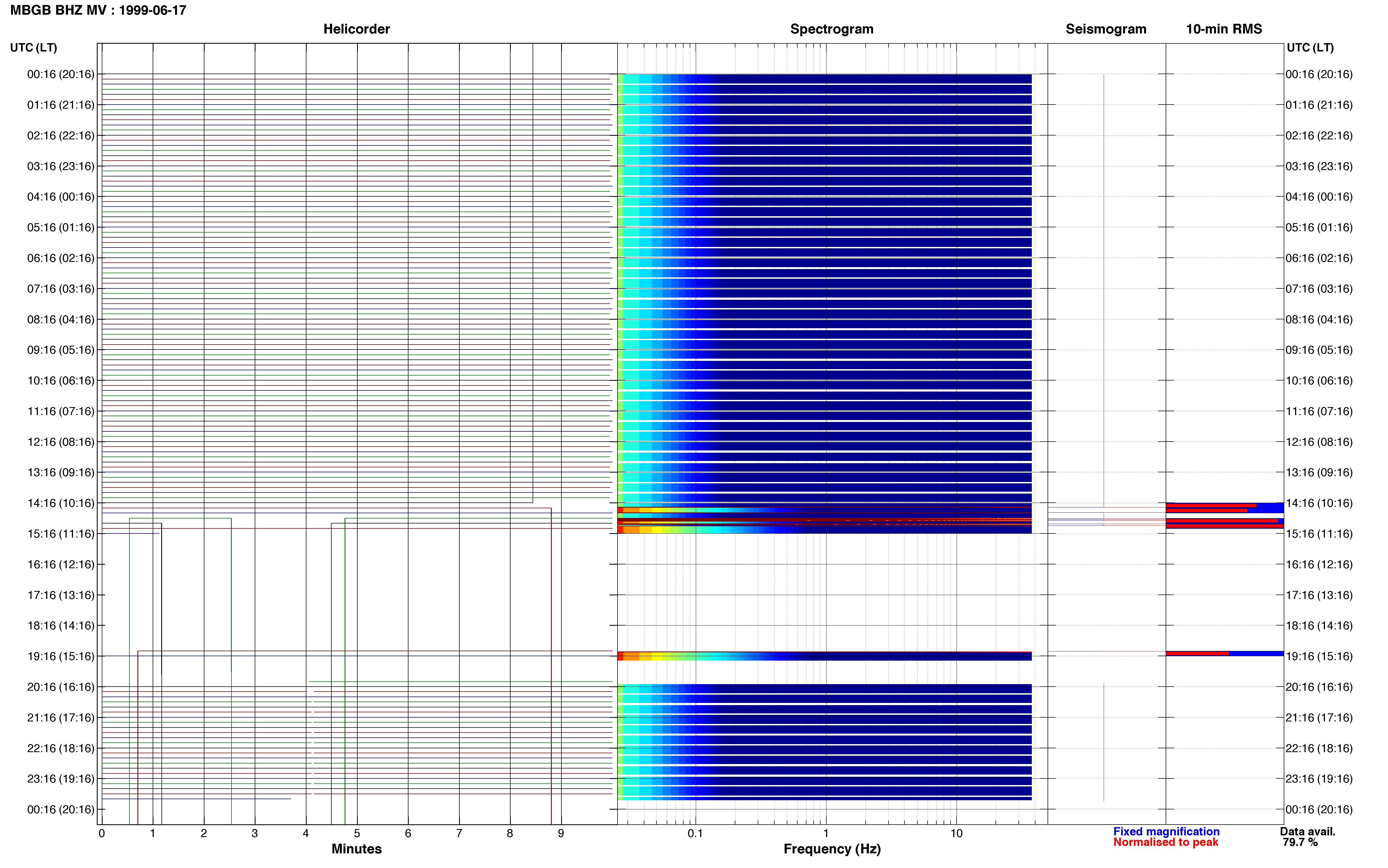Click frequency tick label "0.1"

point(695,833)
